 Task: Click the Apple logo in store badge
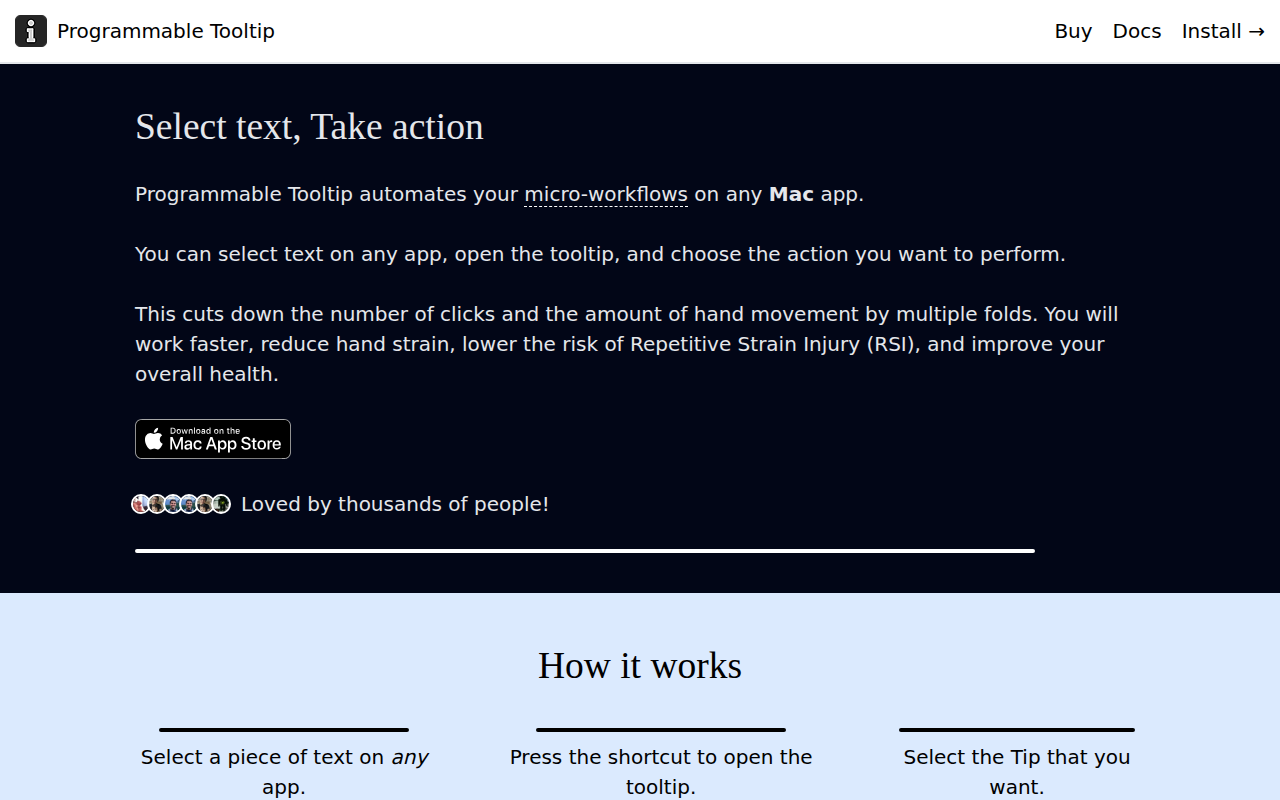tap(154, 439)
